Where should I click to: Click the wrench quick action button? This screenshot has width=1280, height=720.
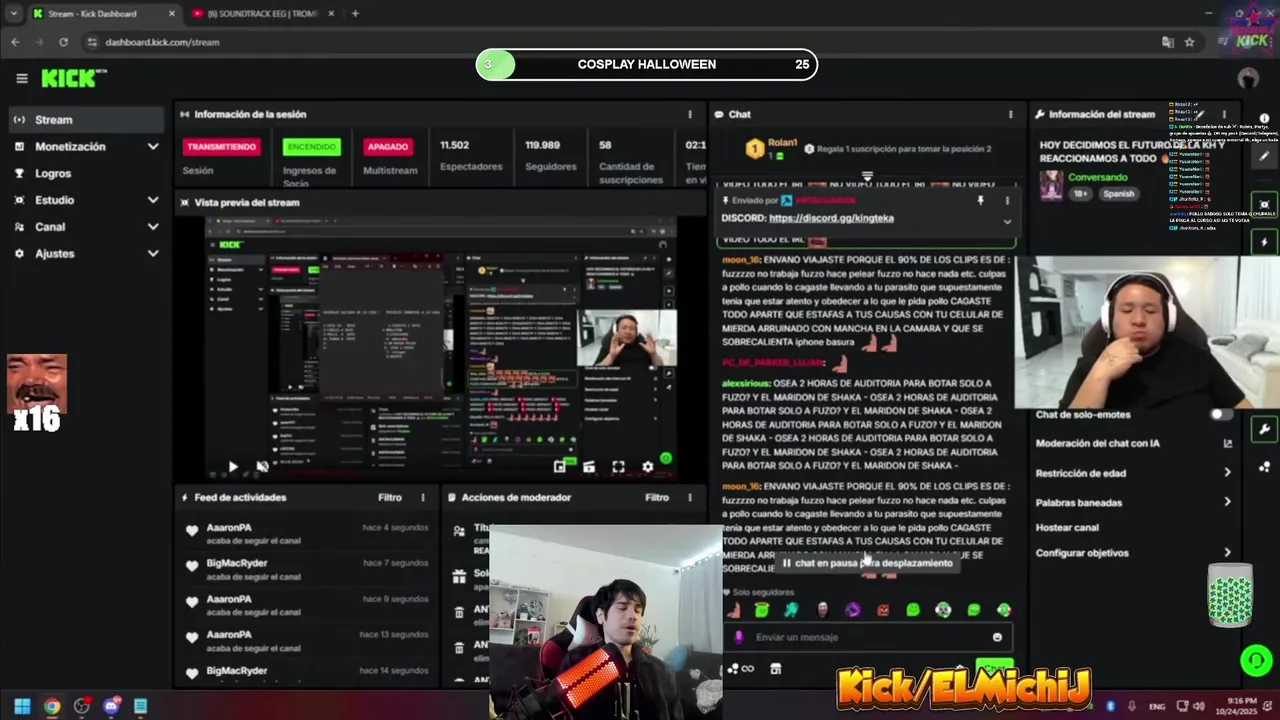click(x=1265, y=429)
